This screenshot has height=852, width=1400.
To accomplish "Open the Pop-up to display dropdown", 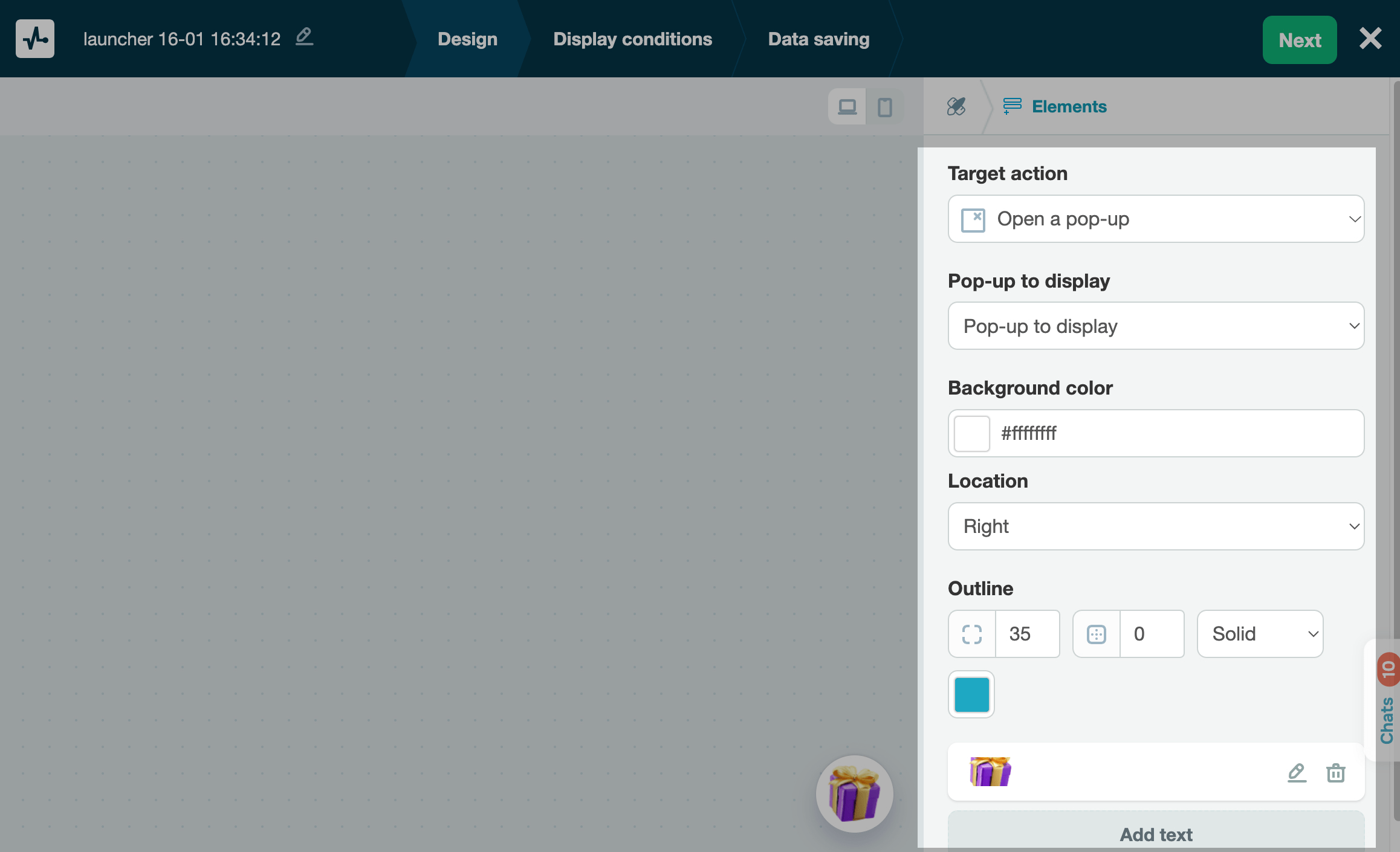I will [x=1156, y=326].
